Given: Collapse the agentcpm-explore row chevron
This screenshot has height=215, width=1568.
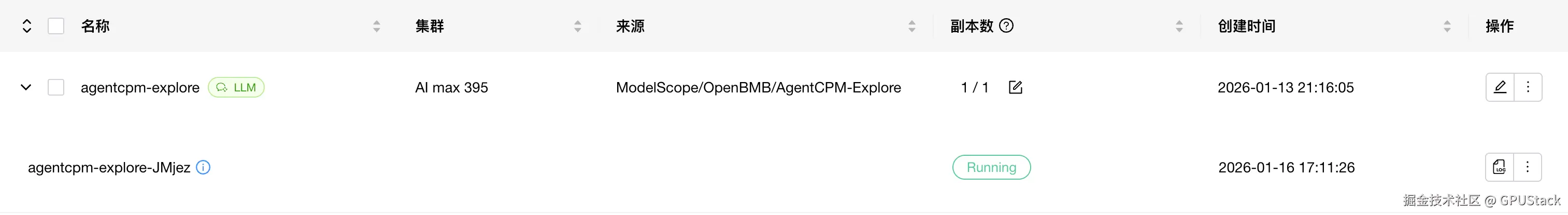Looking at the screenshot, I should point(25,87).
